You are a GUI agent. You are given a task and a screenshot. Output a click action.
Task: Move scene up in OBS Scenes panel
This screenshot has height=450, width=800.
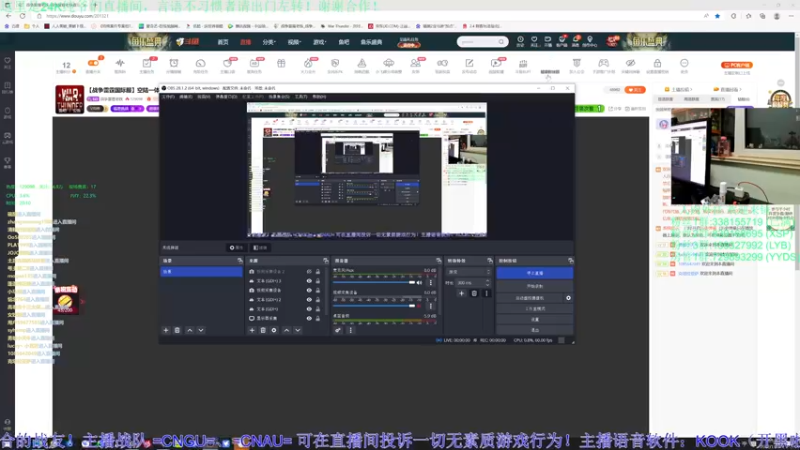tap(190, 330)
